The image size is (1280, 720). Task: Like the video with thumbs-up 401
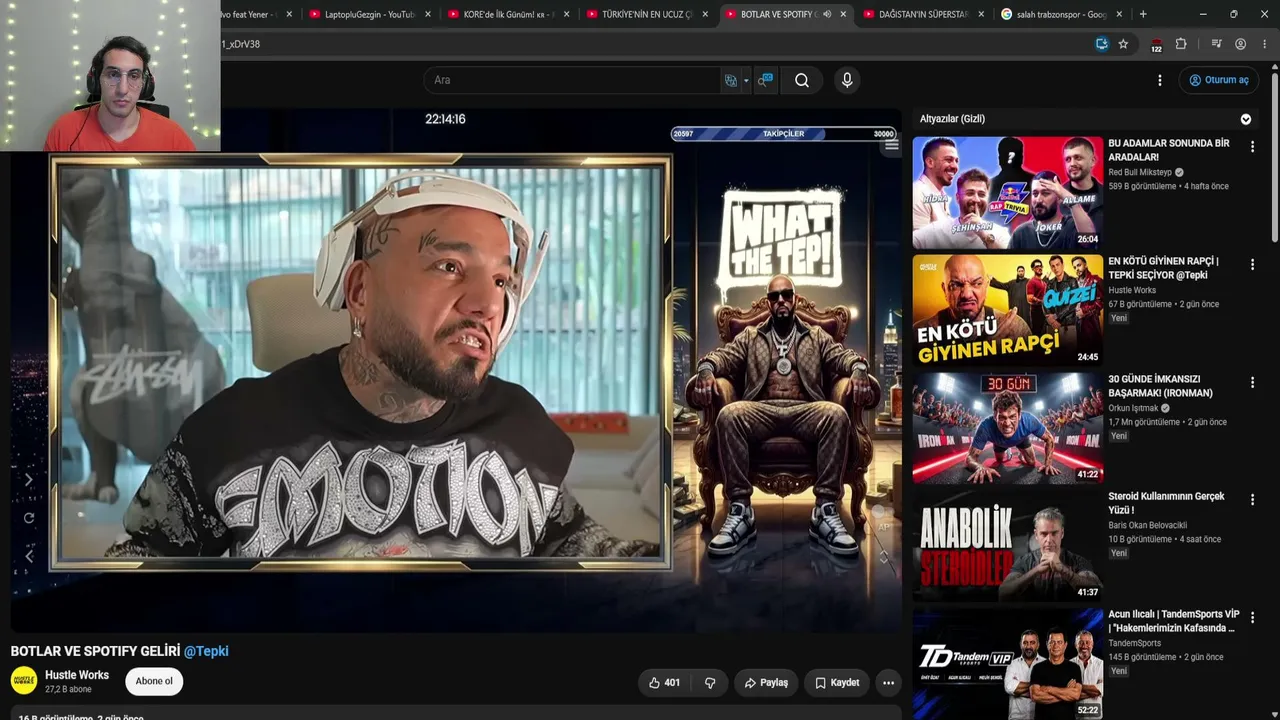pos(664,683)
